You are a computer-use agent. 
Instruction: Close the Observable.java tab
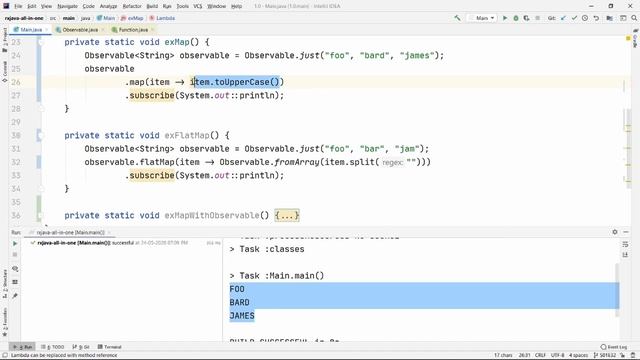pyautogui.click(x=103, y=30)
